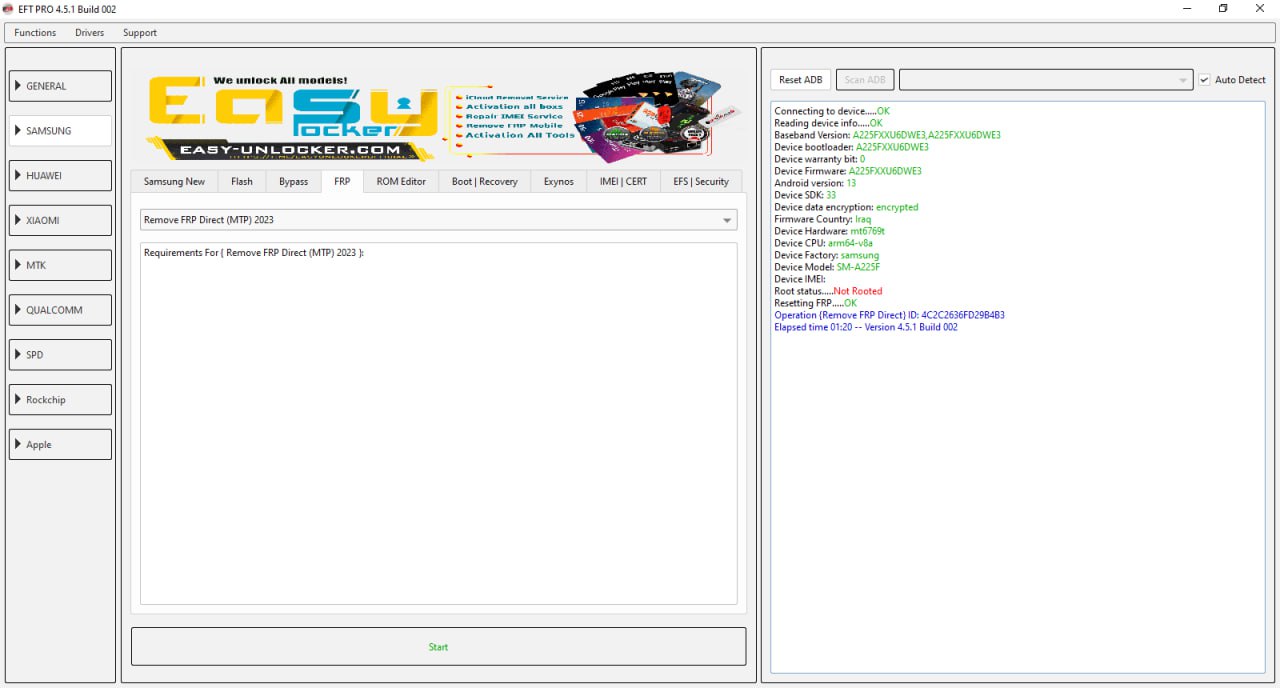
Task: Expand the Rockchip category
Action: [60, 400]
